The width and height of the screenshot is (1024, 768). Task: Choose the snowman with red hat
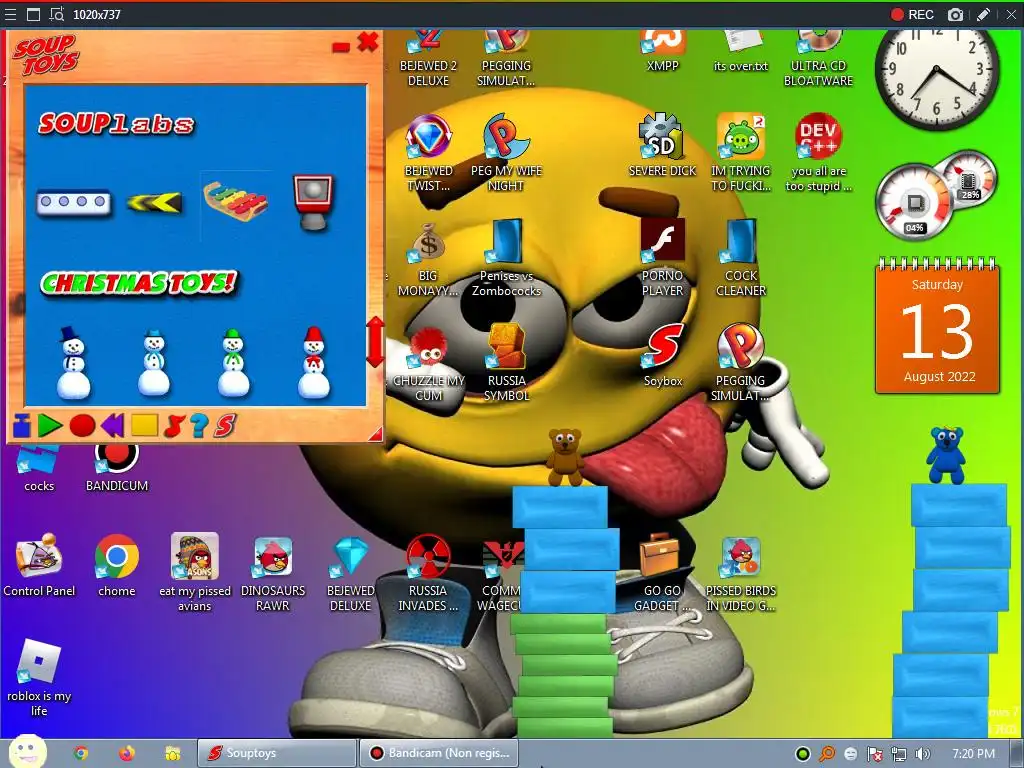(x=313, y=362)
